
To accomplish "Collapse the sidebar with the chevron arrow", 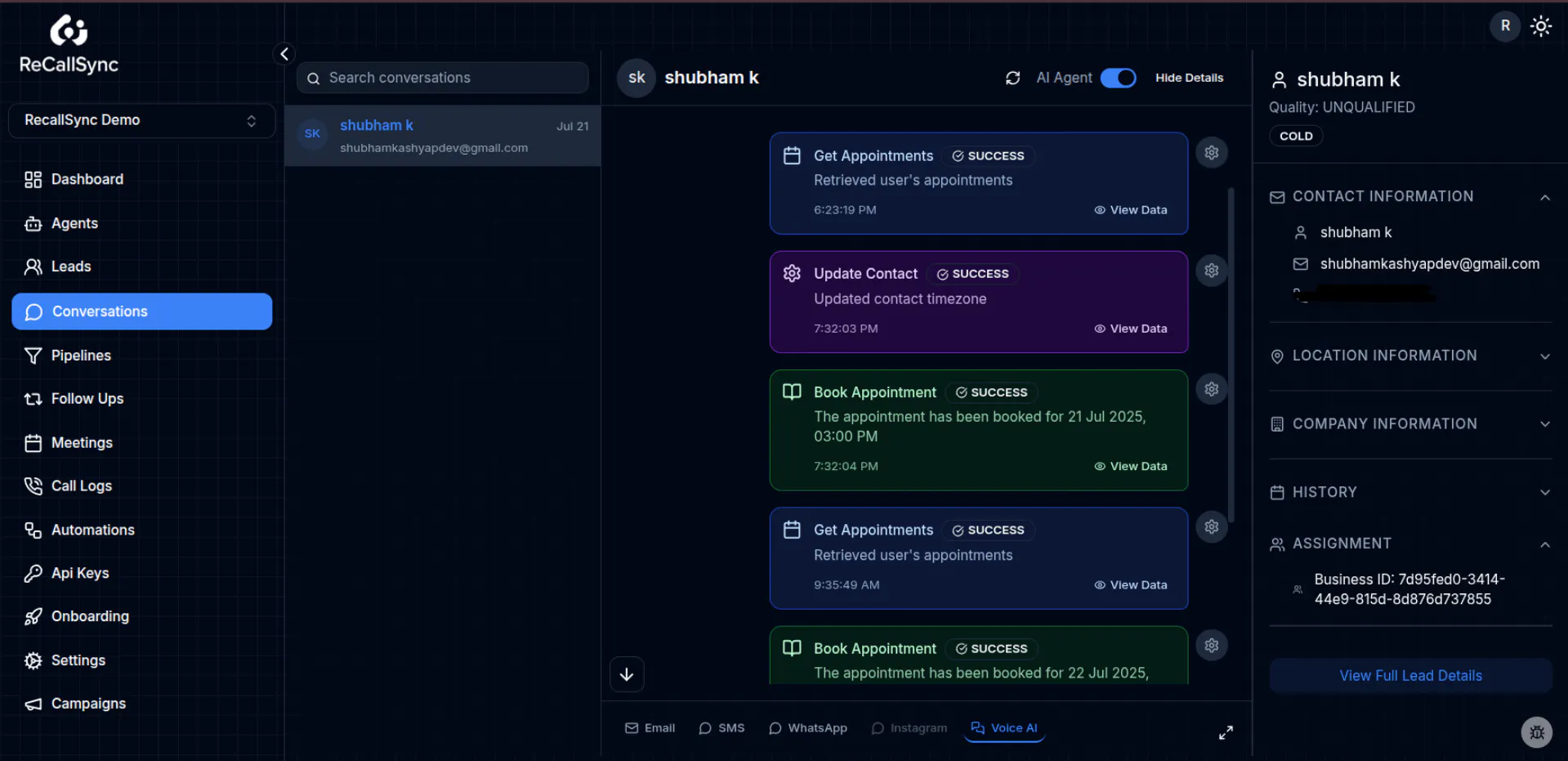I will point(284,54).
